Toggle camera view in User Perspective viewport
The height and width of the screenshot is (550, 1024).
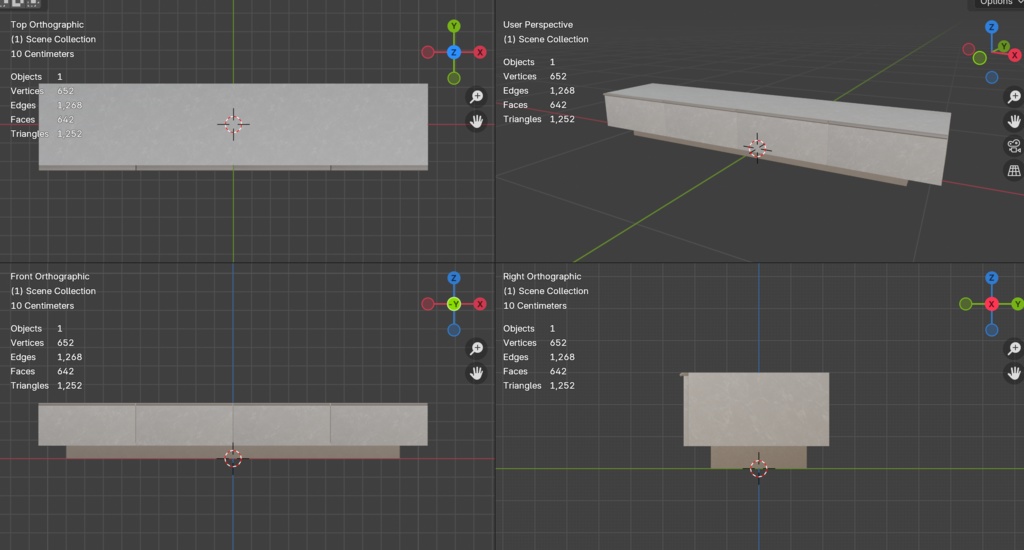pyautogui.click(x=1014, y=146)
